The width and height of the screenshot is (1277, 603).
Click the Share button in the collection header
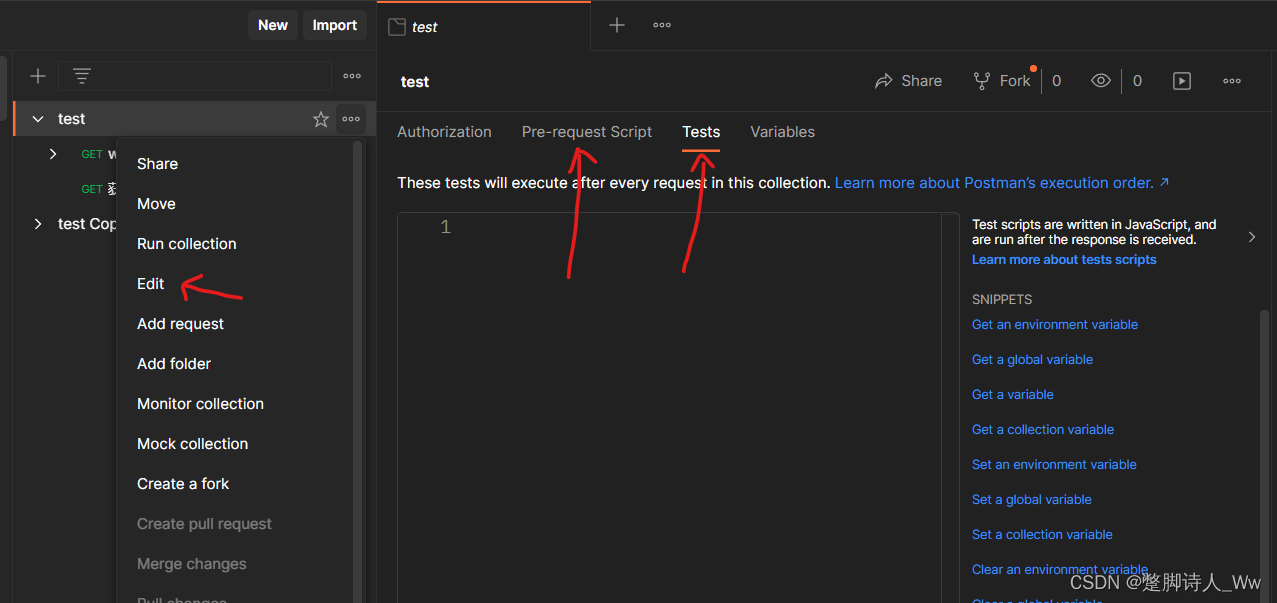(908, 81)
